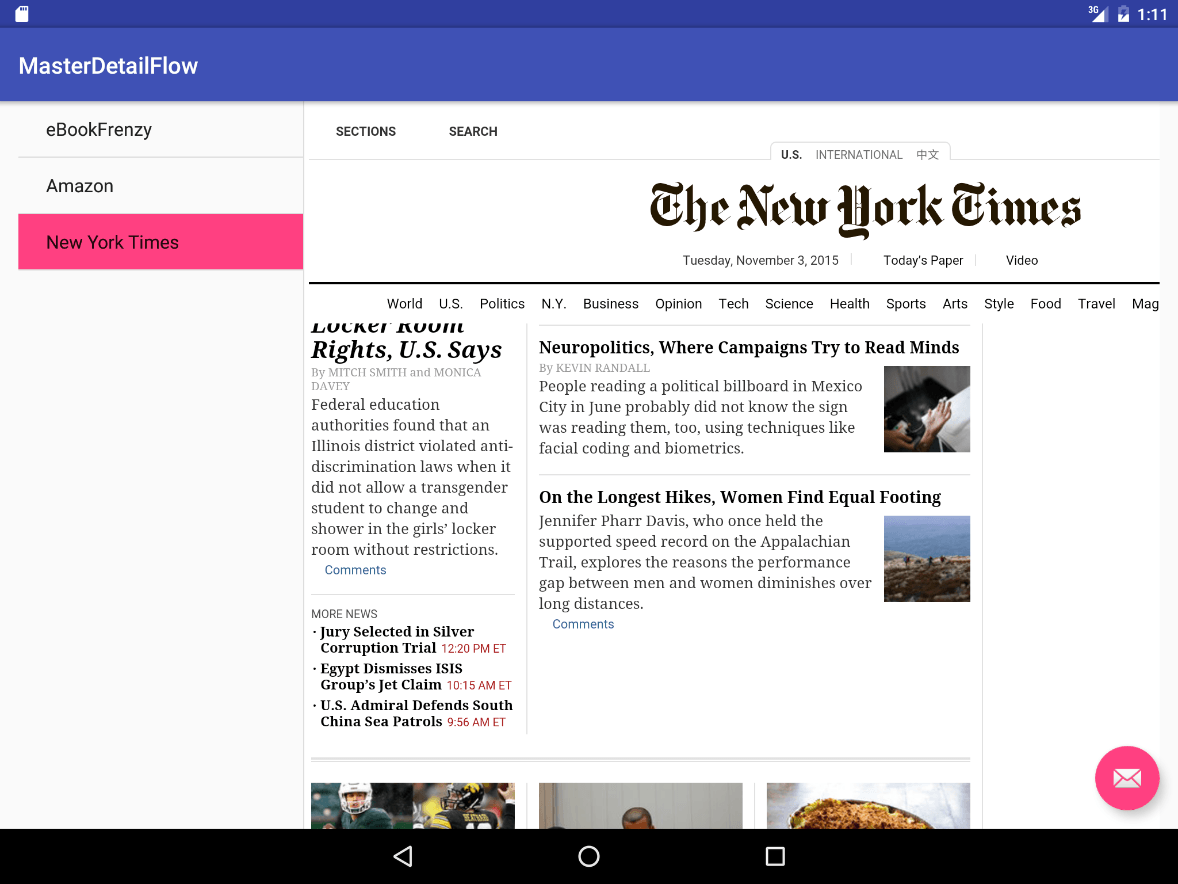1178x884 pixels.
Task: Open recent apps with square button
Action: pyautogui.click(x=774, y=856)
